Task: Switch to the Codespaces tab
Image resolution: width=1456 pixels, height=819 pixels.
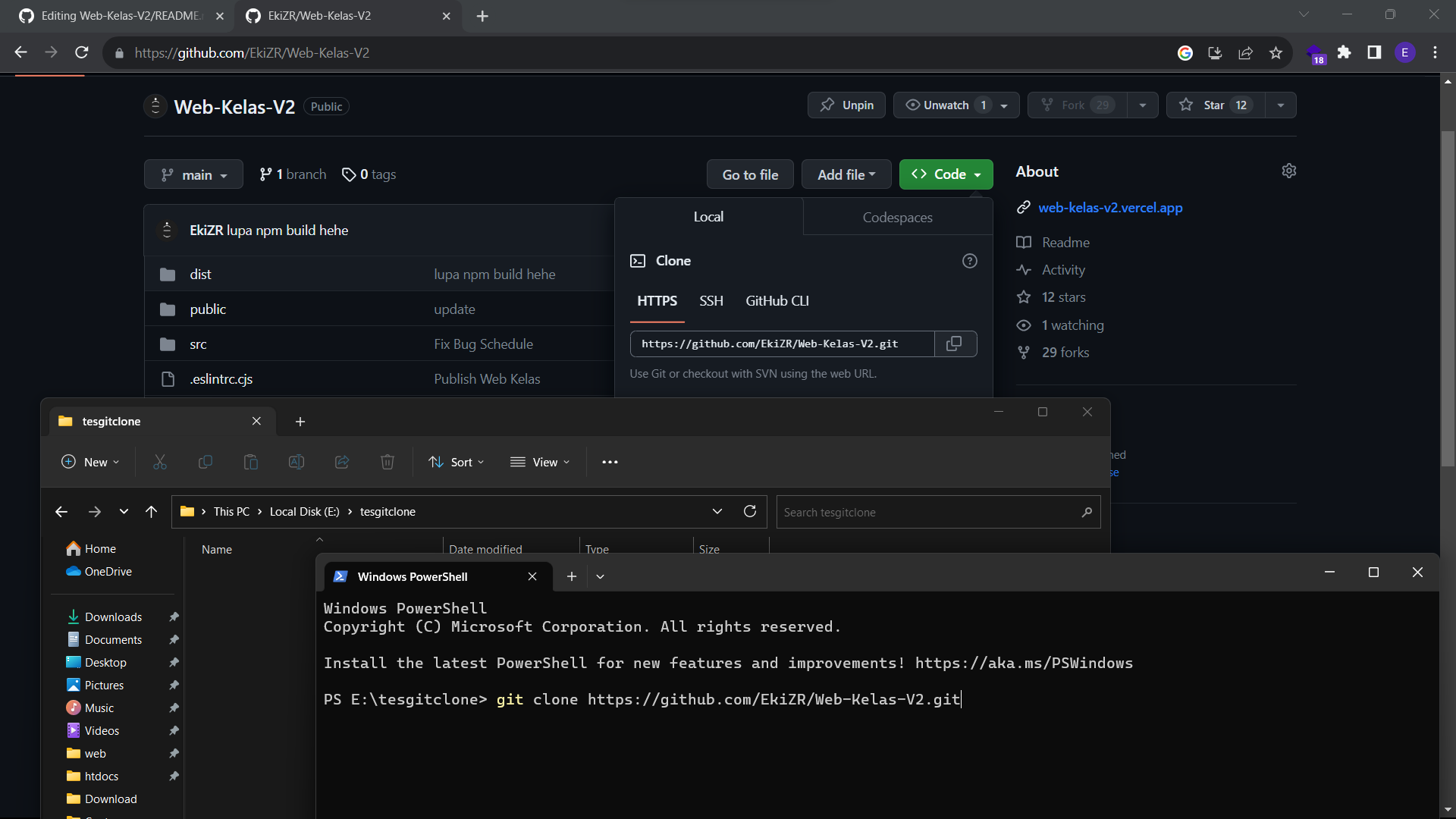Action: tap(897, 217)
